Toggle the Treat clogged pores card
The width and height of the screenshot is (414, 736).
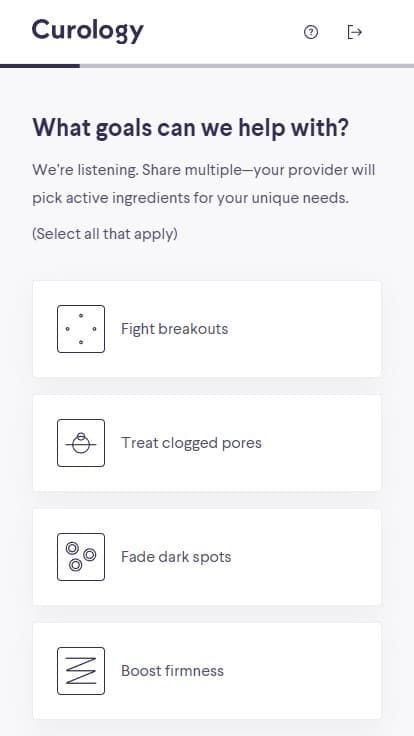coord(207,443)
